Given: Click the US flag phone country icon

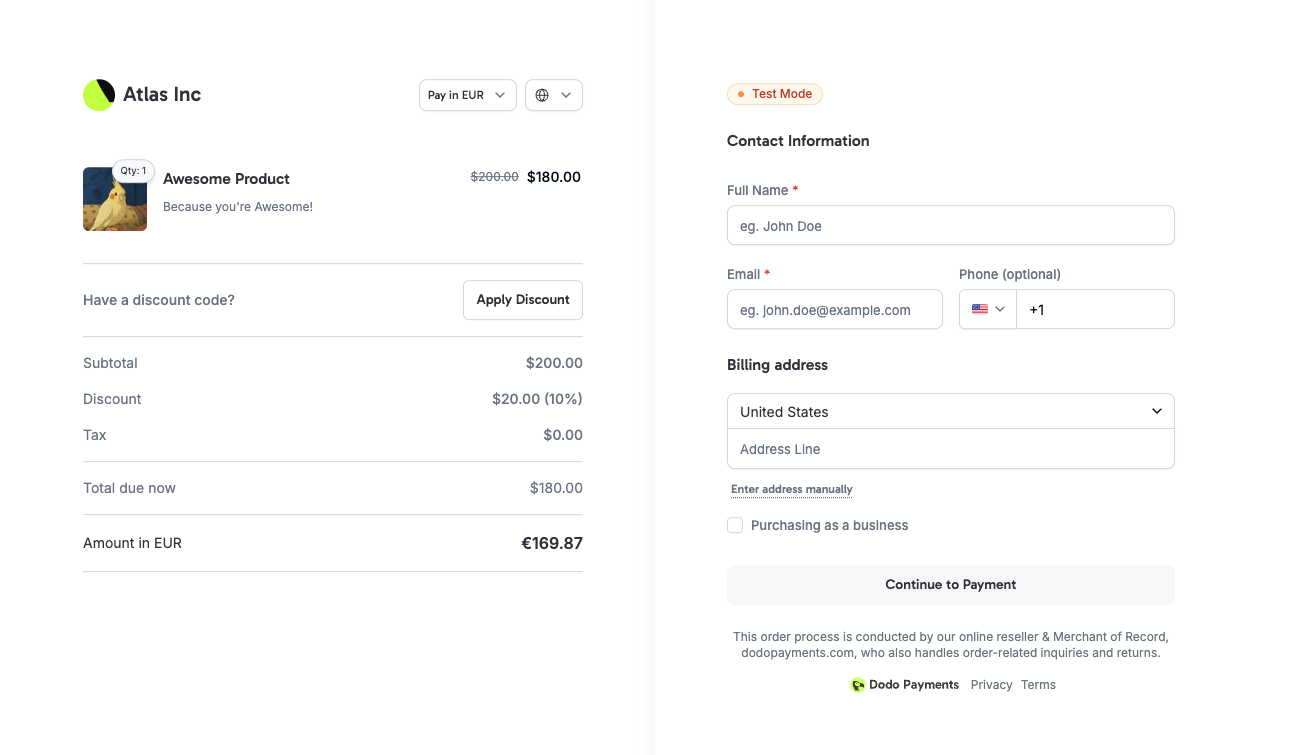Looking at the screenshot, I should pos(980,310).
